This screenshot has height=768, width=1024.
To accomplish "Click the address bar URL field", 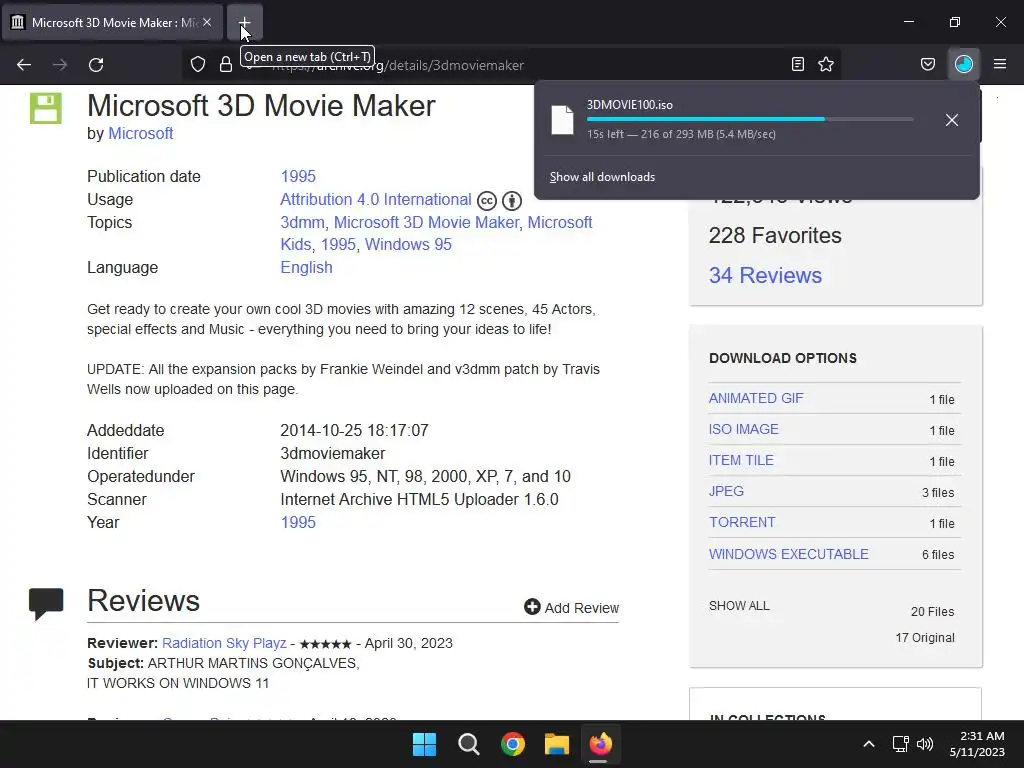I will (509, 65).
